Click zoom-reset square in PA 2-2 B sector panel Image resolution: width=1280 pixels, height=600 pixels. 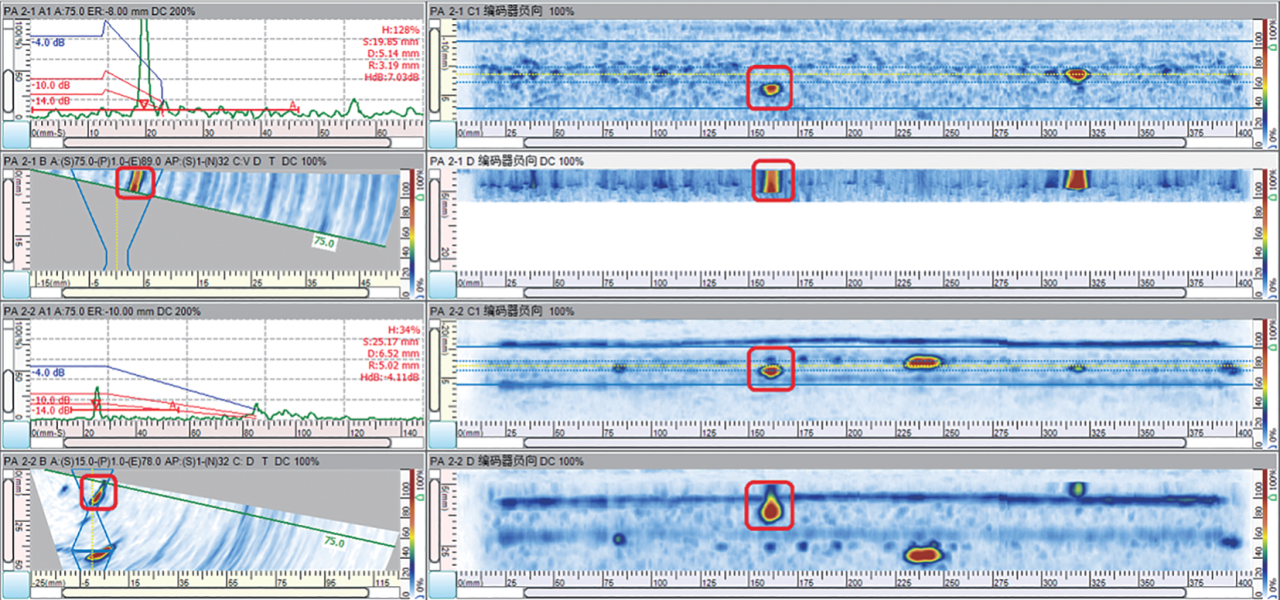click(x=15, y=586)
